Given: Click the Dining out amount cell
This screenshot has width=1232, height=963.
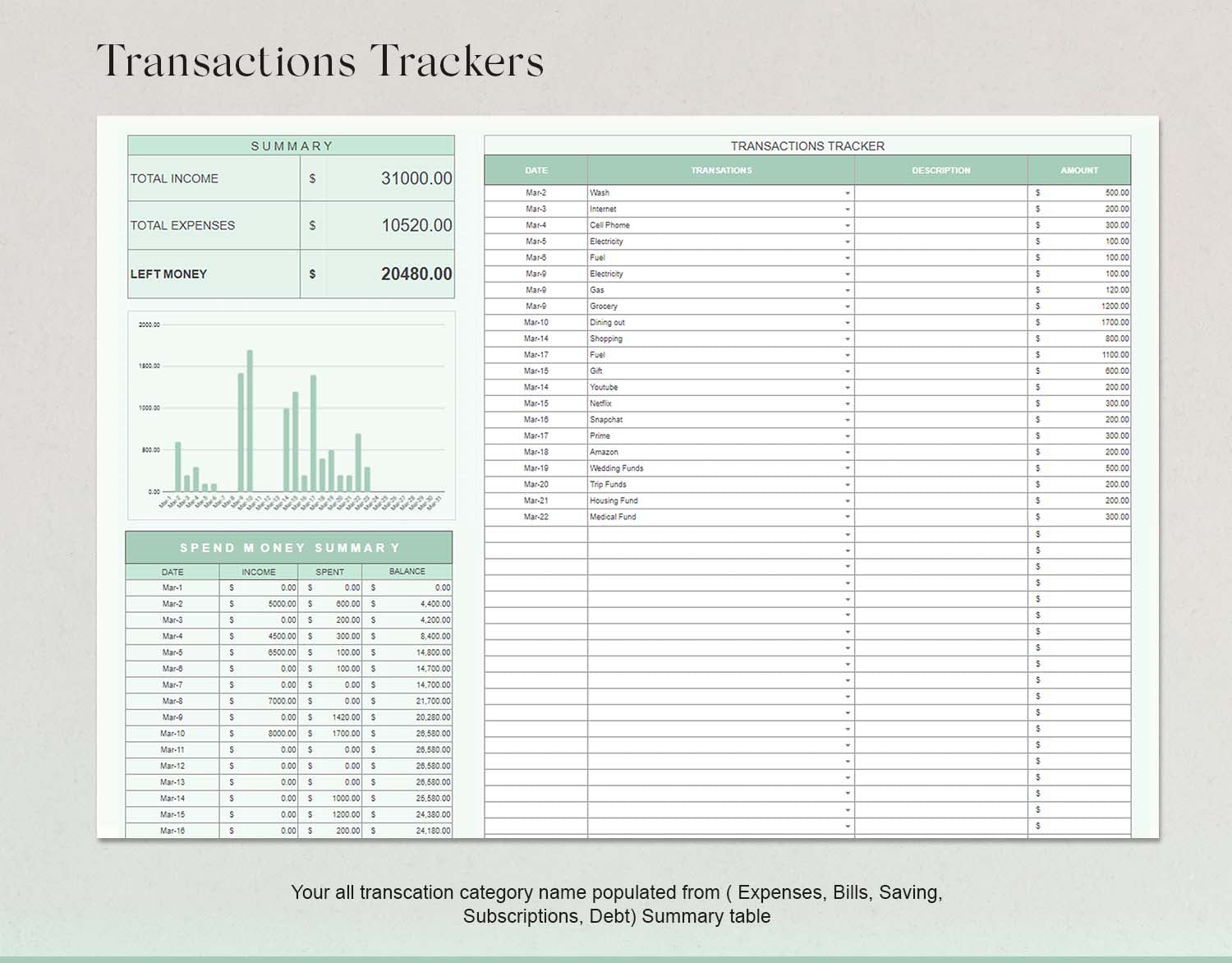Looking at the screenshot, I should click(x=1079, y=323).
